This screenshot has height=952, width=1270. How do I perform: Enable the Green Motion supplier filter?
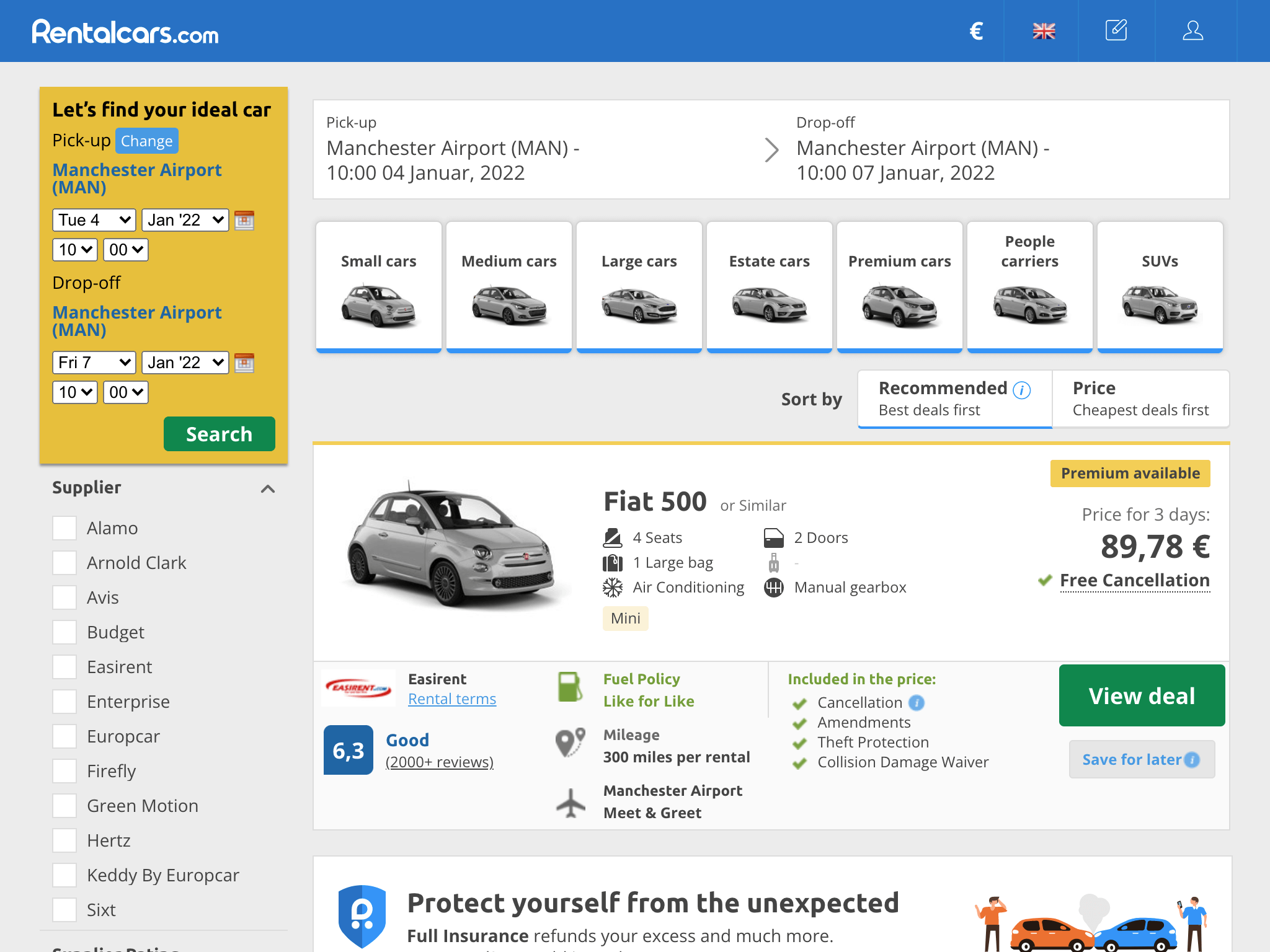tap(64, 806)
